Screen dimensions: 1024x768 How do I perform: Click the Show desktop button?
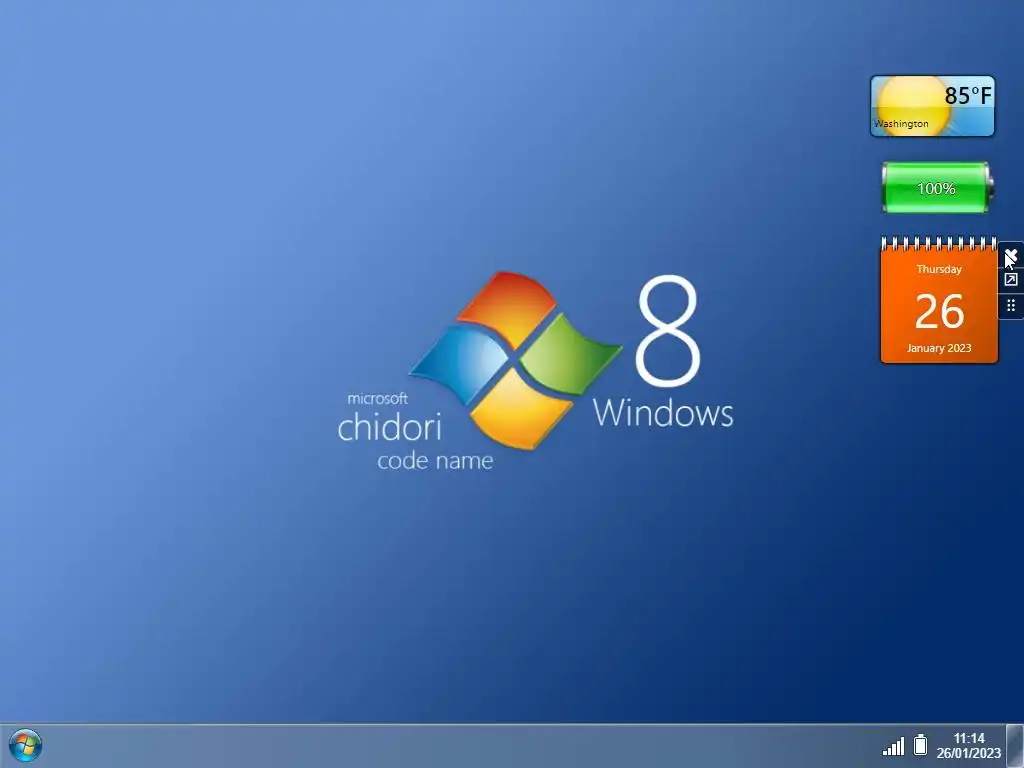[x=1014, y=746]
